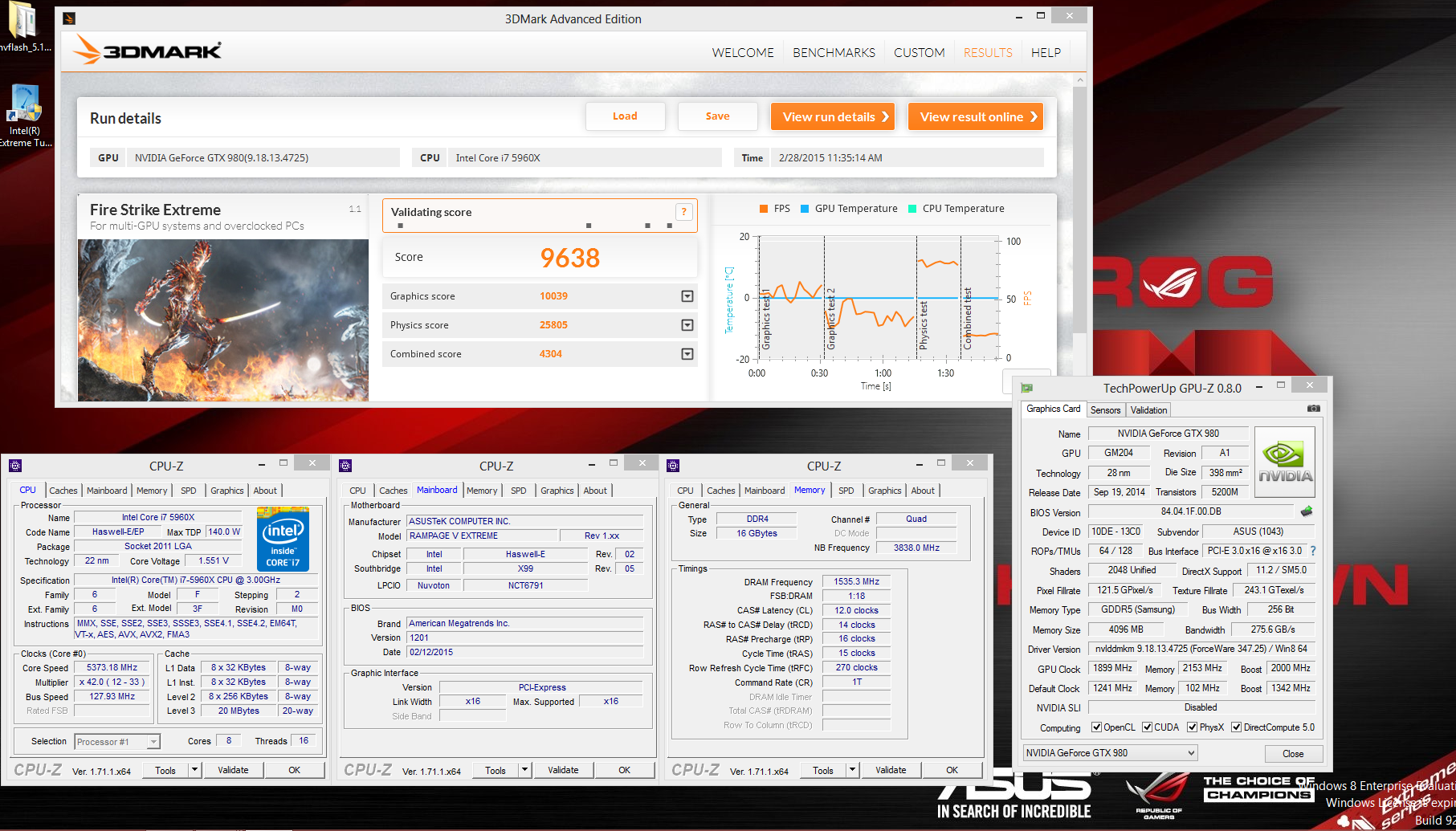This screenshot has width=1456, height=831.
Task: Open About tab in first CPU-Z window
Action: point(265,491)
